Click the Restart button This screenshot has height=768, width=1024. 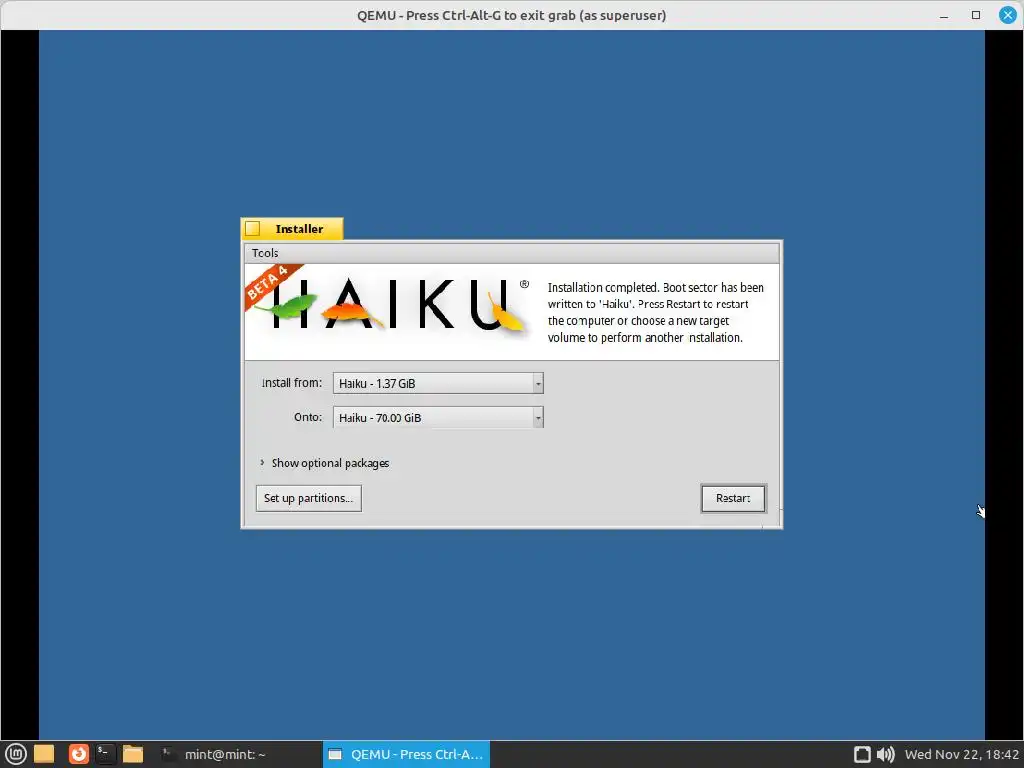pos(733,498)
